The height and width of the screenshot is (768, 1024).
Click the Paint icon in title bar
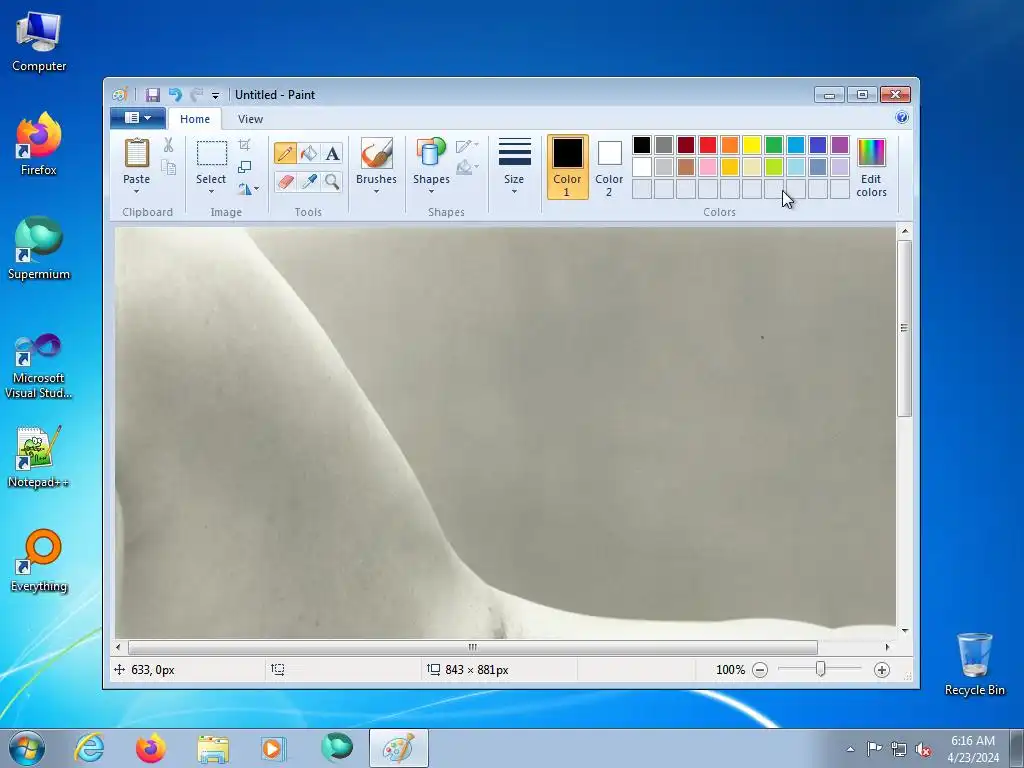point(120,95)
